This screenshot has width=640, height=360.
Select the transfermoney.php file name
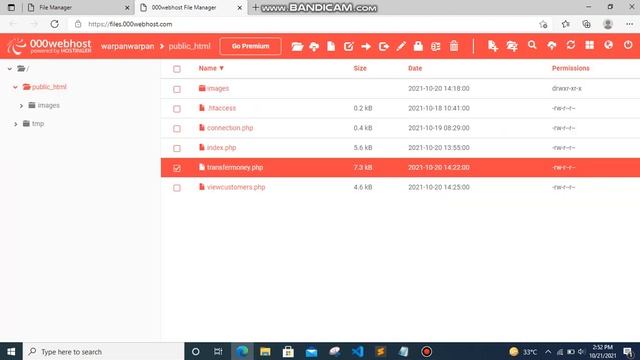pyautogui.click(x=235, y=167)
